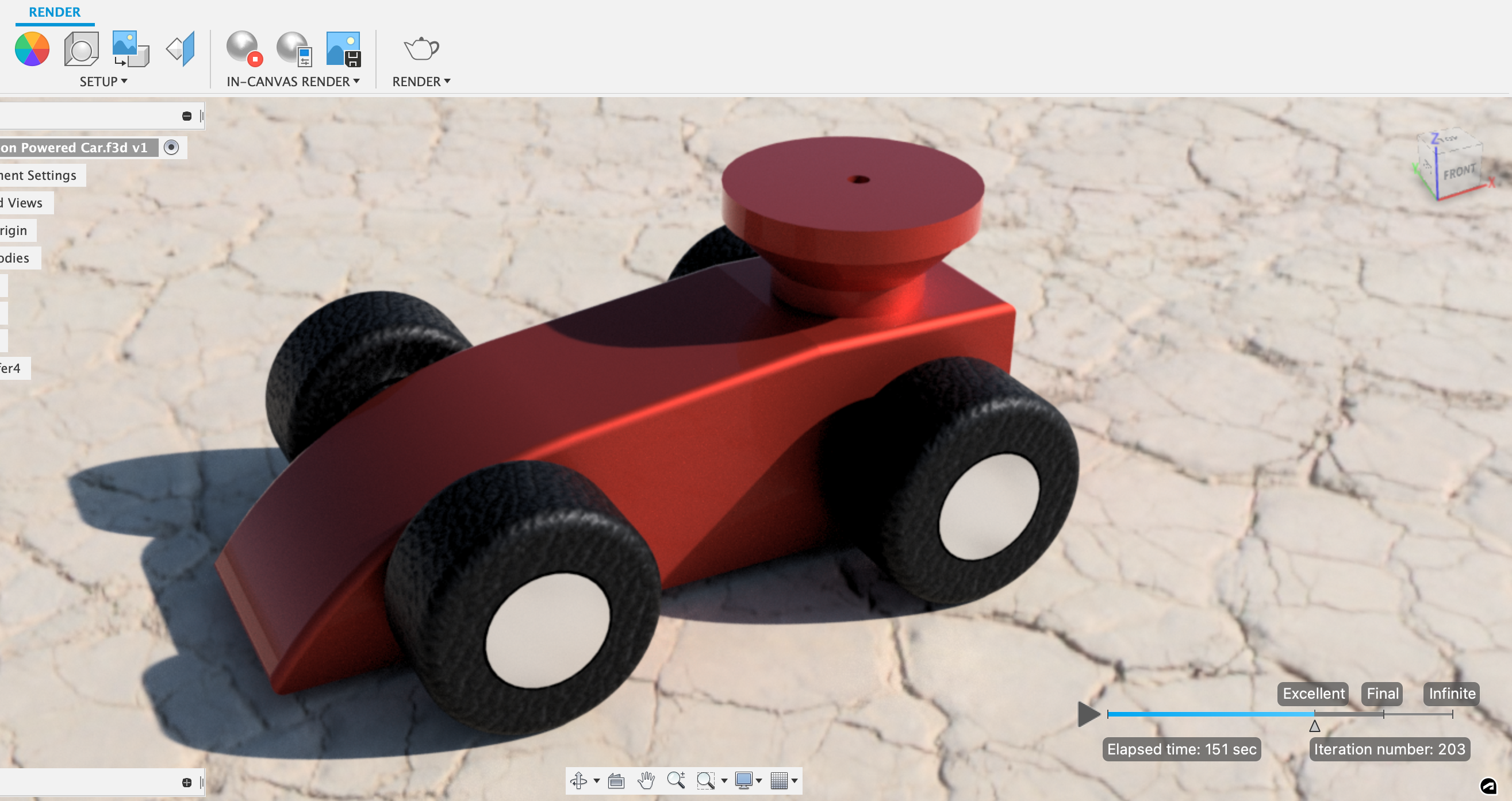Open In-Canvas Render Settings
The width and height of the screenshot is (1512, 801).
(x=294, y=49)
